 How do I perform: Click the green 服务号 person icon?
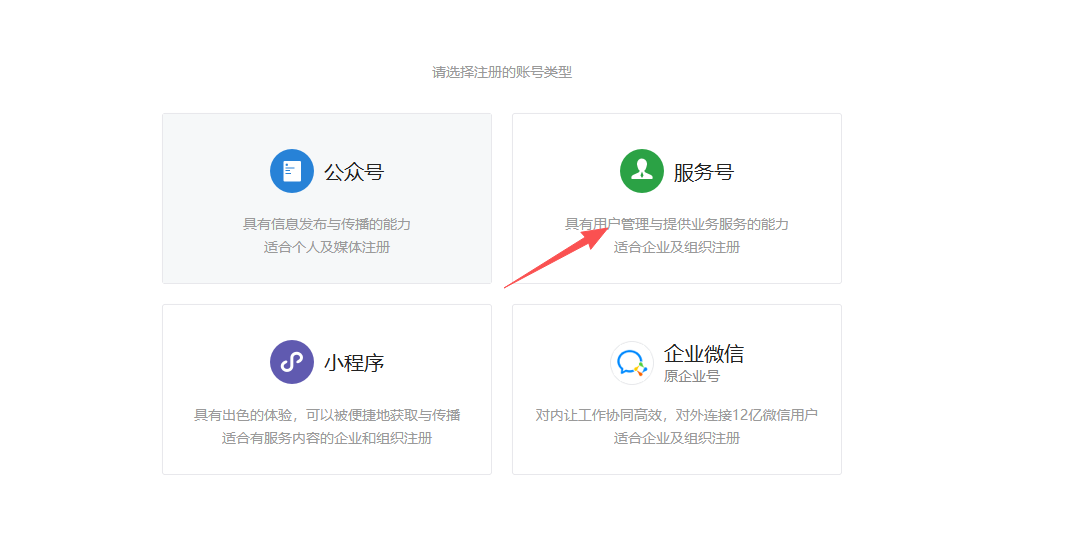[642, 171]
